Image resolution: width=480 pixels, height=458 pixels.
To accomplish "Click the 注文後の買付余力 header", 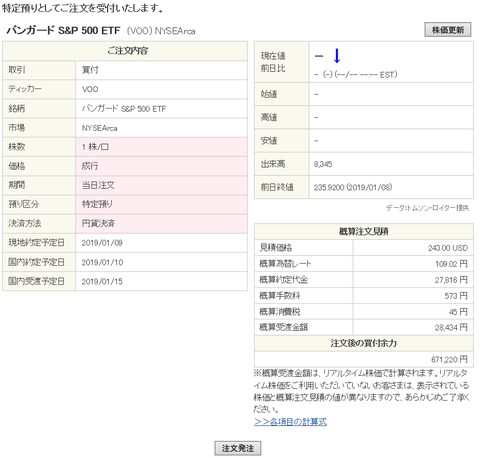I will [364, 343].
